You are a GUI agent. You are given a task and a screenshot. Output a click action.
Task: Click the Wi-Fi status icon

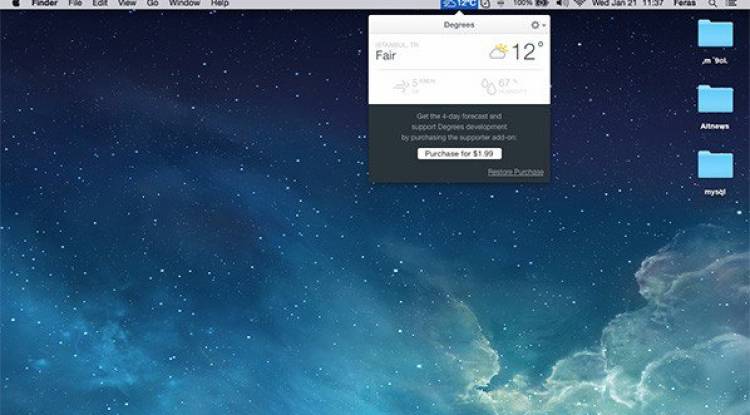click(580, 3)
